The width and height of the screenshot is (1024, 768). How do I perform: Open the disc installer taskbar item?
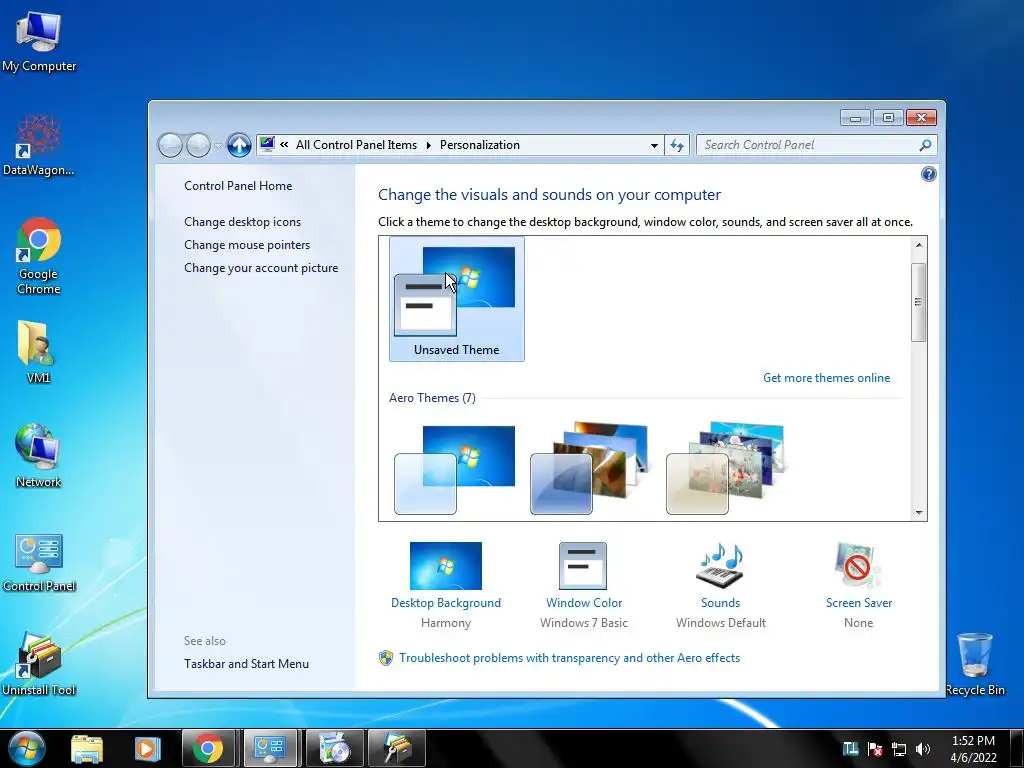click(334, 748)
